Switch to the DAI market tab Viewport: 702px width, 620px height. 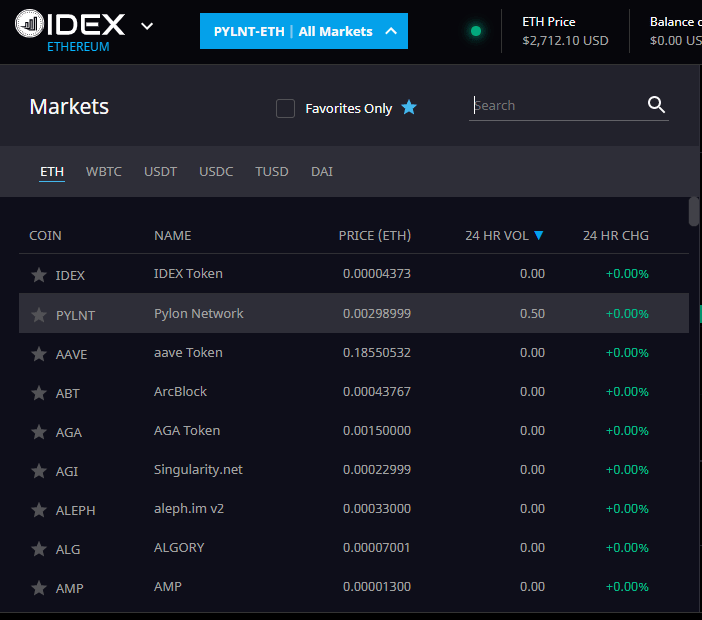point(322,171)
